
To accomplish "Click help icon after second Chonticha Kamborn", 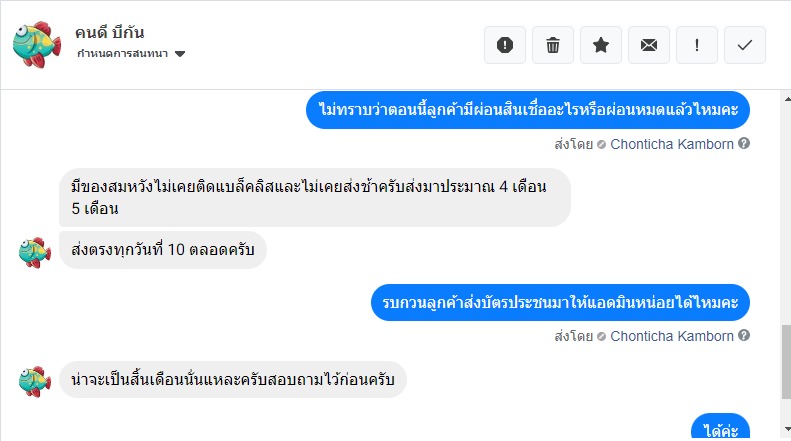I will [744, 336].
